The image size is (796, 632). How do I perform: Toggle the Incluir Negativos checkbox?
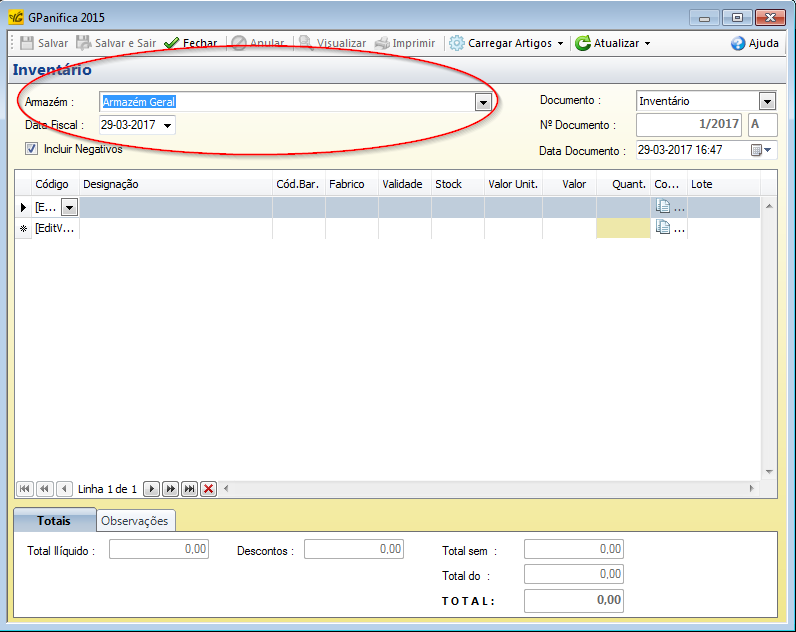coord(32,149)
